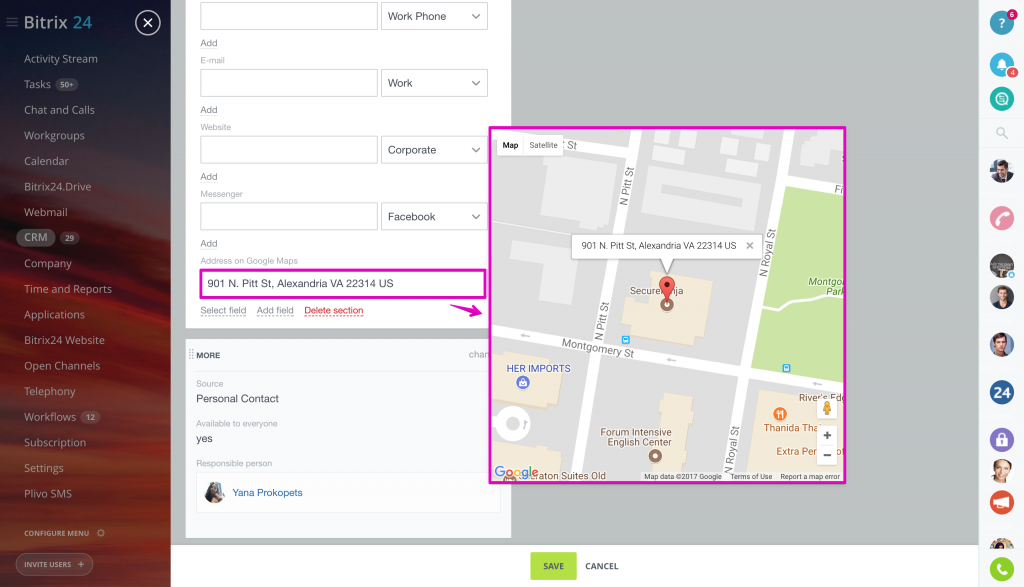Click Delete section link
The width and height of the screenshot is (1024, 587).
pyautogui.click(x=334, y=310)
